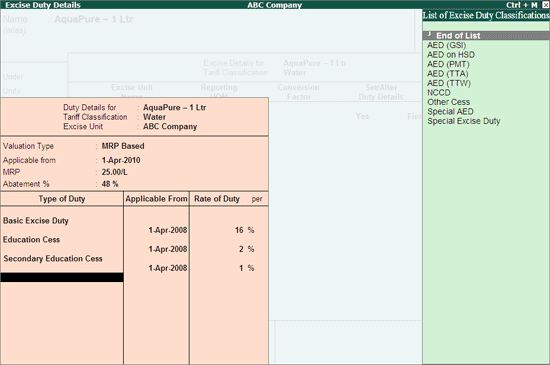This screenshot has width=550, height=365.
Task: Click the MRP value 25.00/L
Action: [114, 172]
